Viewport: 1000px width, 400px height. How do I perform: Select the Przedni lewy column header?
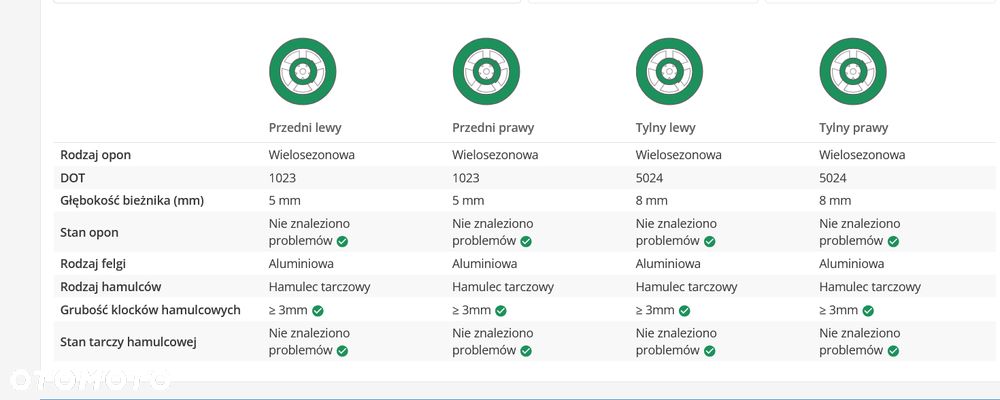305,128
